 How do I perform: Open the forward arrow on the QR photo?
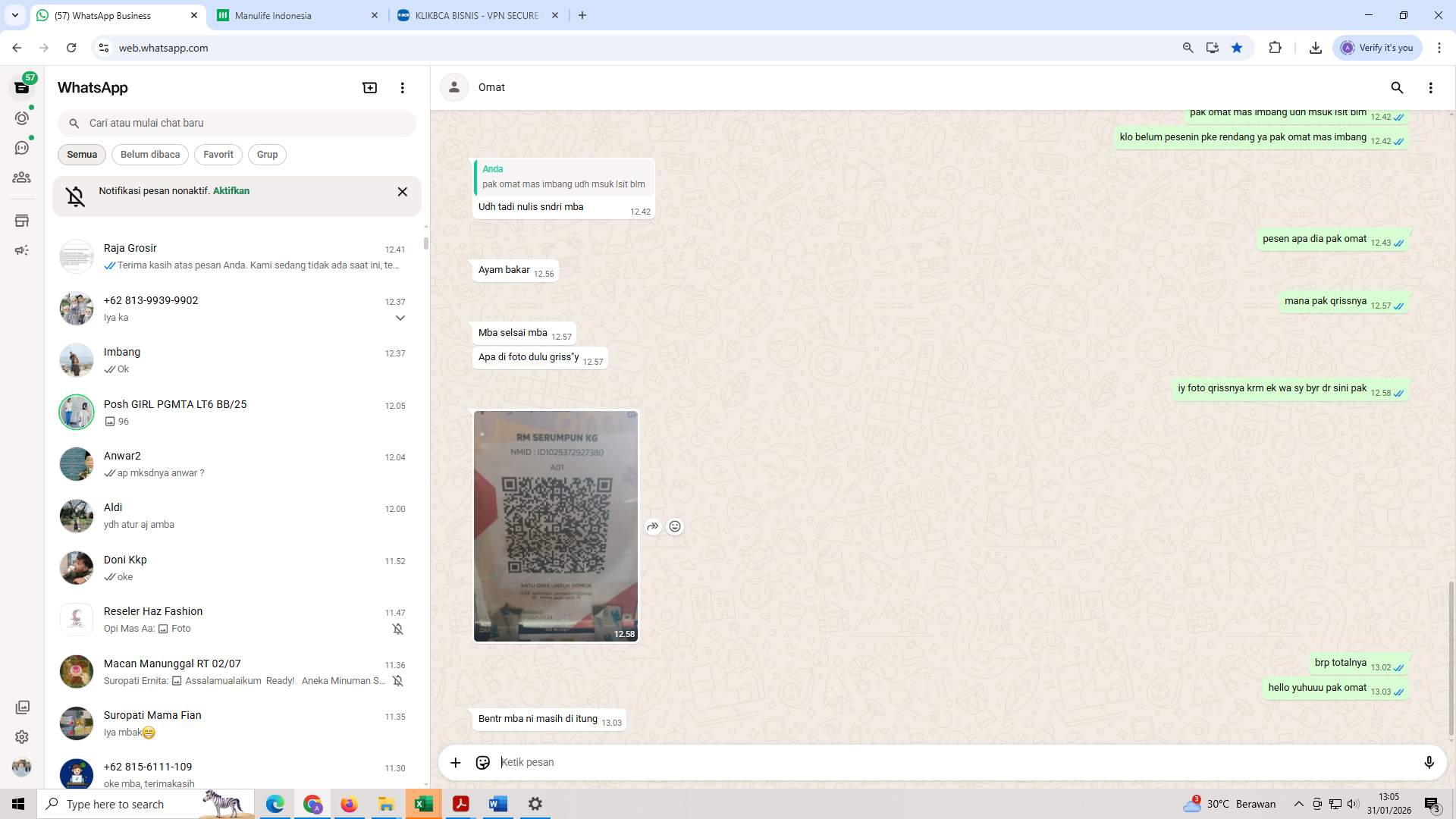point(652,526)
